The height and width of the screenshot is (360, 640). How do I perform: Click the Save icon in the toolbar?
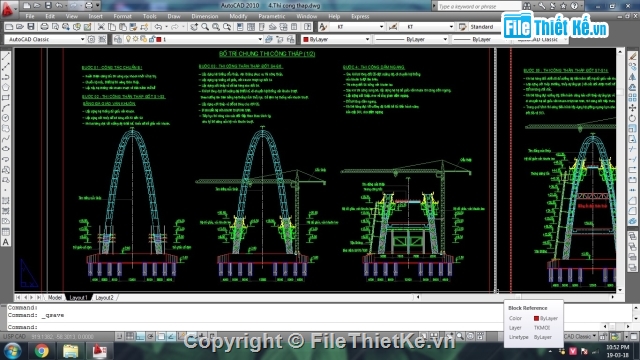click(31, 27)
